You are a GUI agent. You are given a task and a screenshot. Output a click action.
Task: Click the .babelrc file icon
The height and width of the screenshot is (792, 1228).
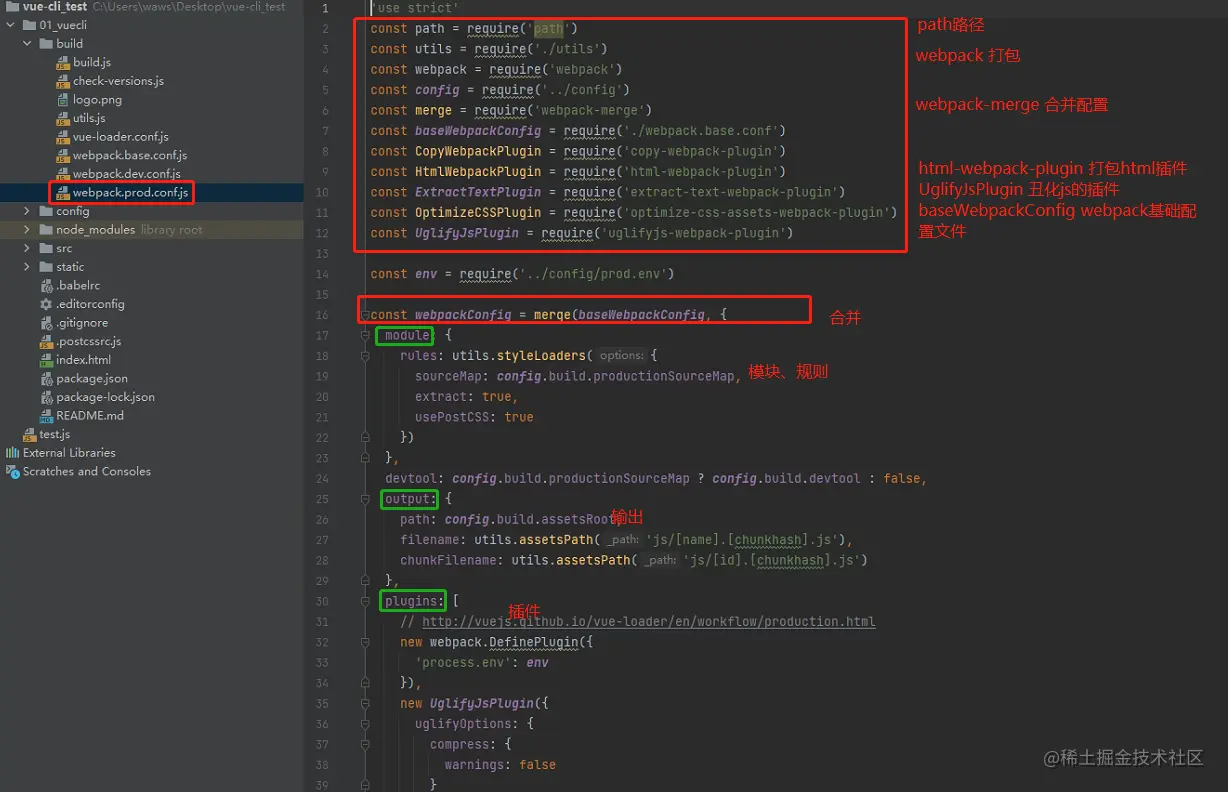[46, 286]
